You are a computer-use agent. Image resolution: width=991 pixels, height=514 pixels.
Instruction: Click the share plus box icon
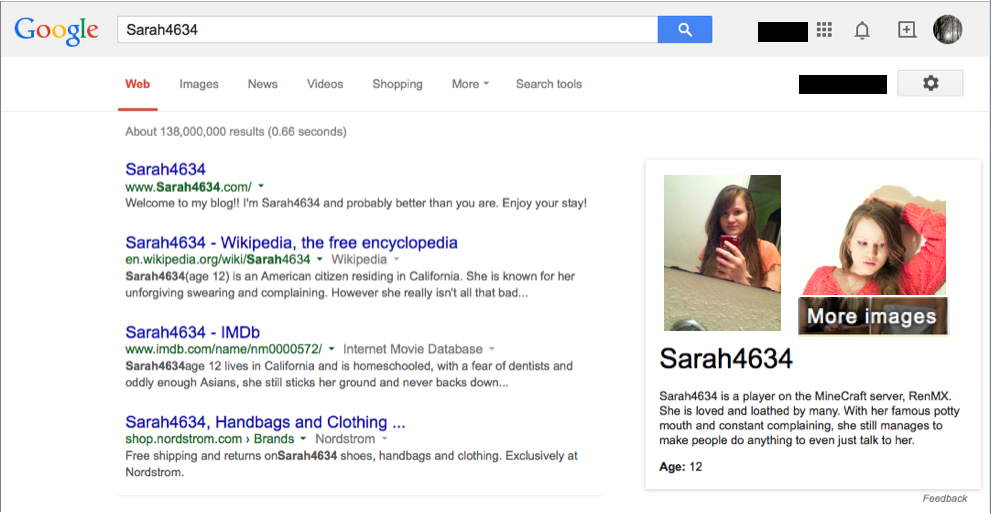(x=906, y=30)
